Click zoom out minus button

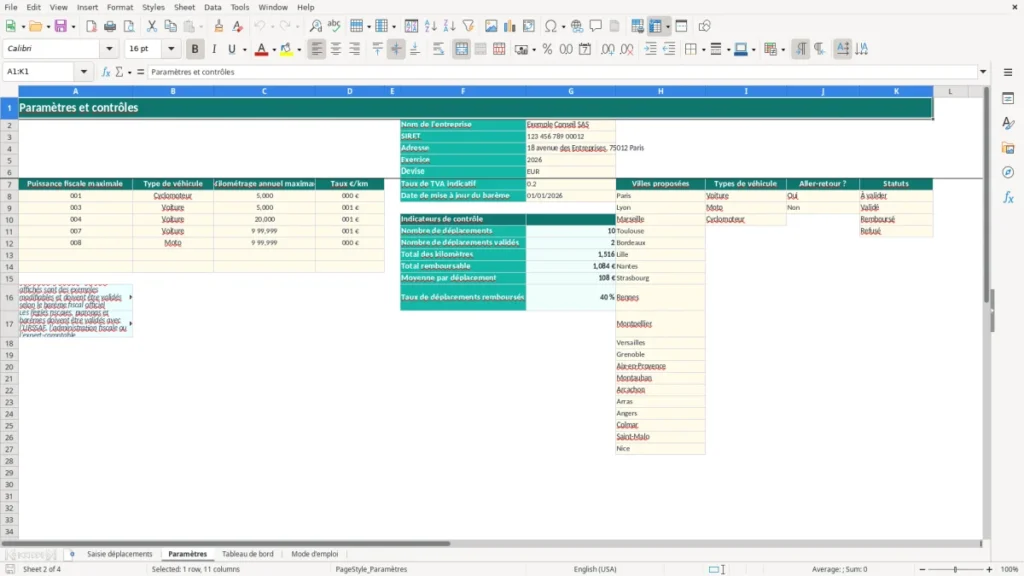(922, 569)
